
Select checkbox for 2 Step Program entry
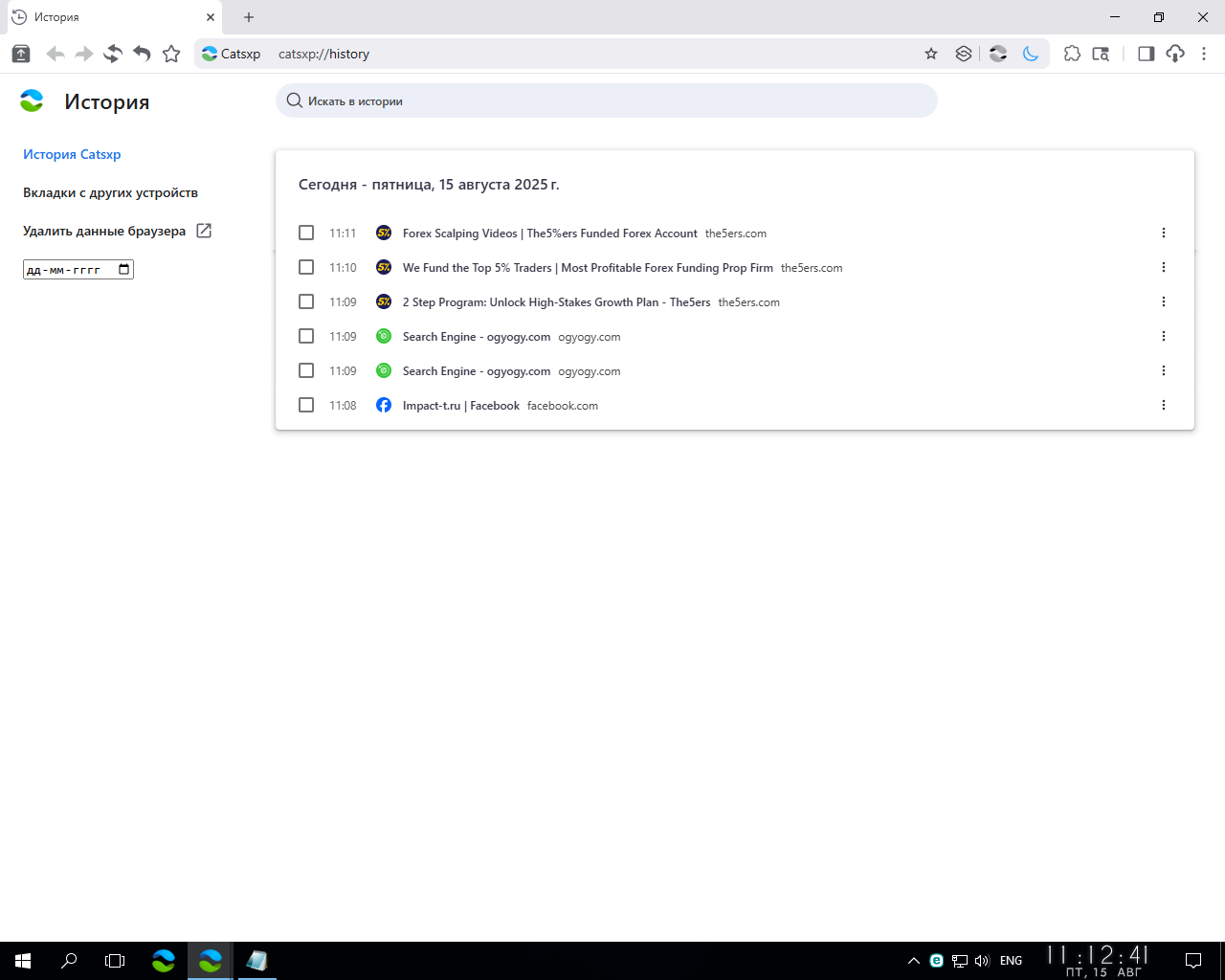306,301
